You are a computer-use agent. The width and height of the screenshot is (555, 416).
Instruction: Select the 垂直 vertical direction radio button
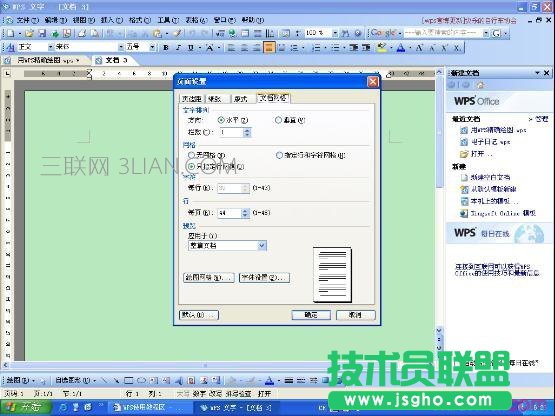coord(278,120)
